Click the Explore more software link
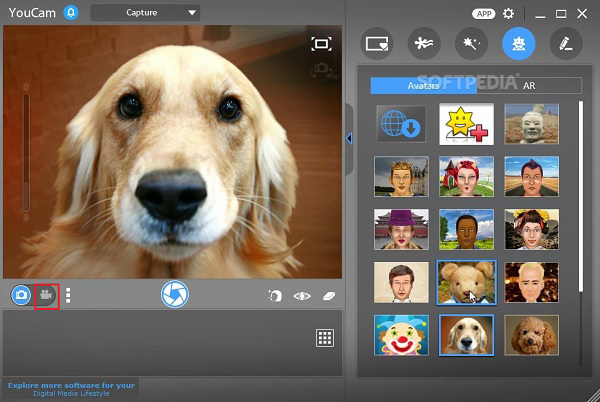This screenshot has height=402, width=600. 69,388
